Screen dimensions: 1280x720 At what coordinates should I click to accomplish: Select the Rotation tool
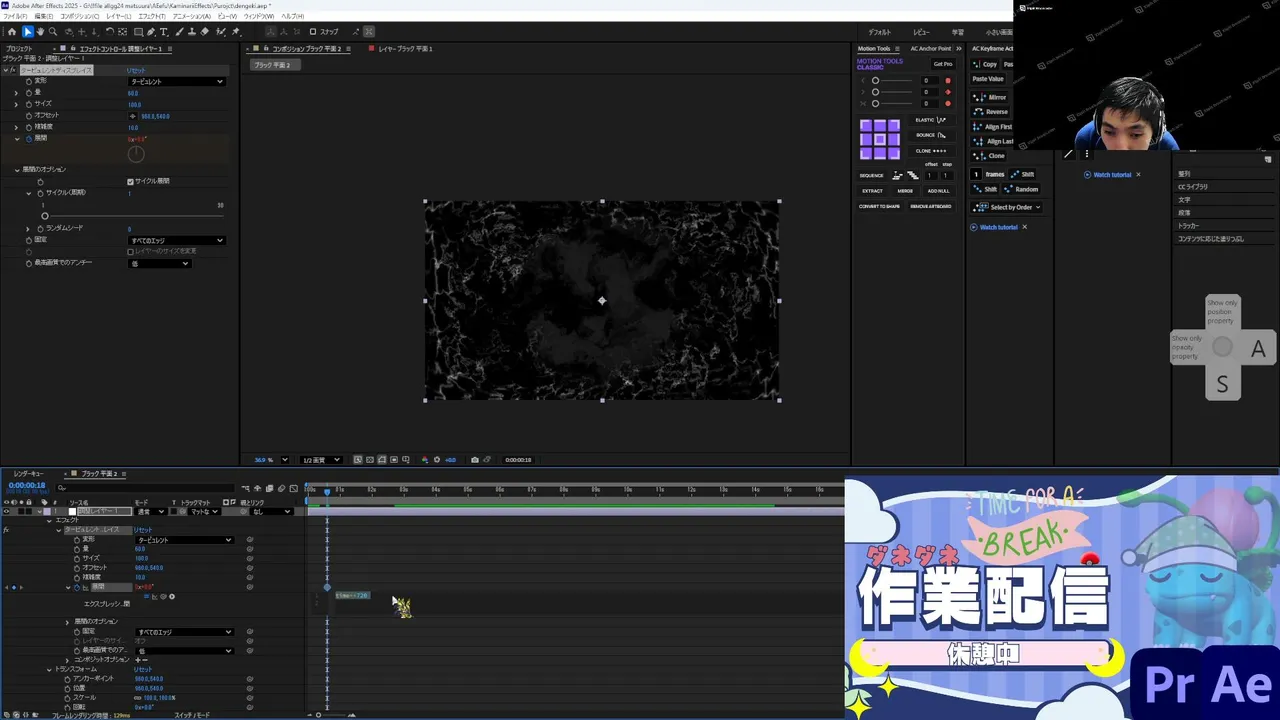109,32
